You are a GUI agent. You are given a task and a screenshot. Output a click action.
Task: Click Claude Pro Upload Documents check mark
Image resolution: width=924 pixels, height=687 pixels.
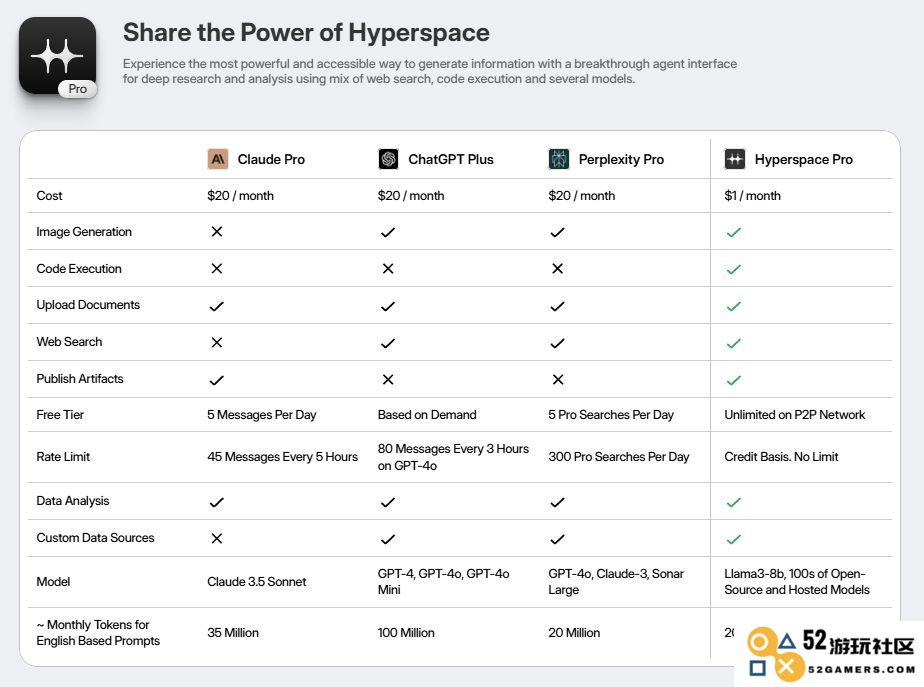(x=217, y=306)
